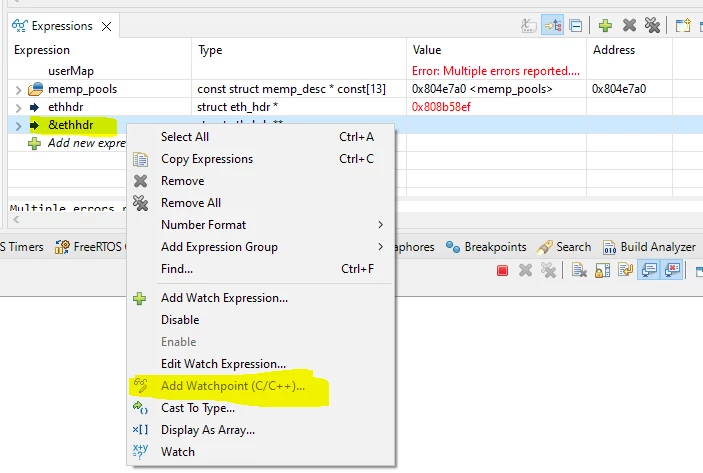This screenshot has height=473, width=703.
Task: Click the green plus Add Watch Expression icon
Action: (139, 298)
